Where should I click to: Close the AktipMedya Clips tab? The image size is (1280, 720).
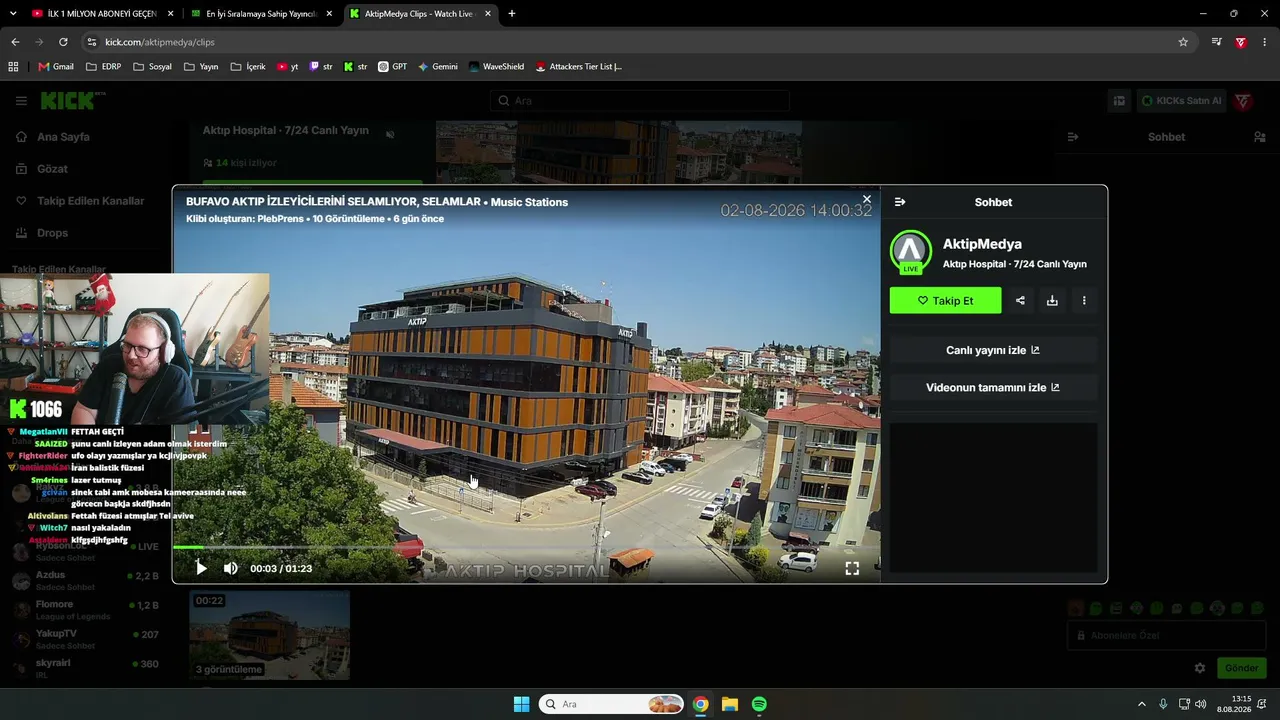(x=488, y=14)
